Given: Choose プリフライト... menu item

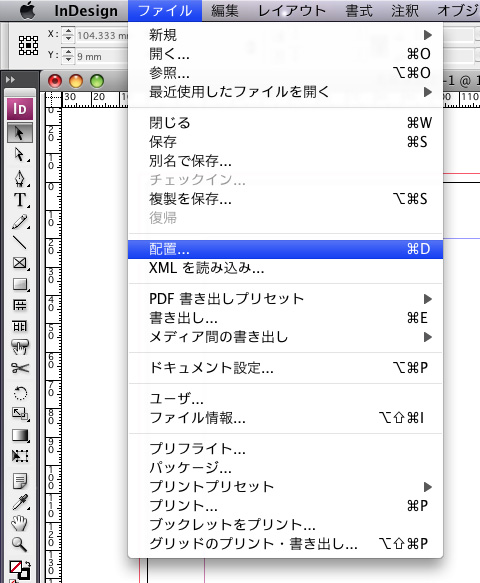Looking at the screenshot, I should (286, 449).
